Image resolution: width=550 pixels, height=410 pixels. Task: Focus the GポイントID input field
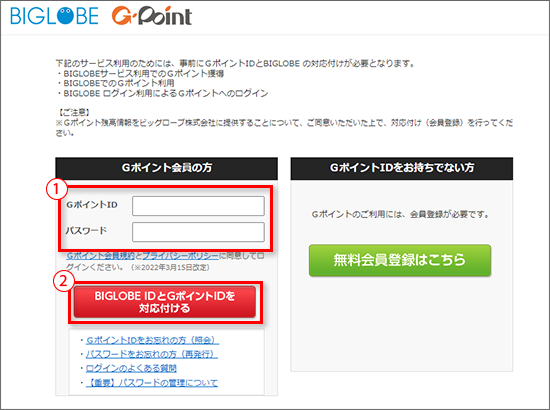click(198, 206)
